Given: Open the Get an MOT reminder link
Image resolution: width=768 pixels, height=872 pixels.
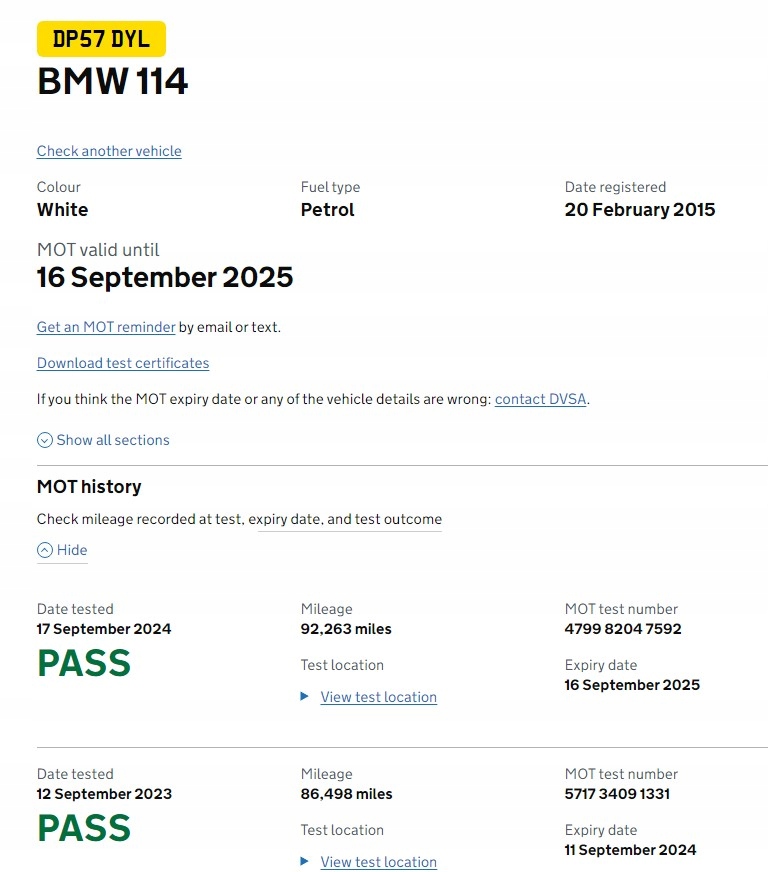Looking at the screenshot, I should coord(106,327).
